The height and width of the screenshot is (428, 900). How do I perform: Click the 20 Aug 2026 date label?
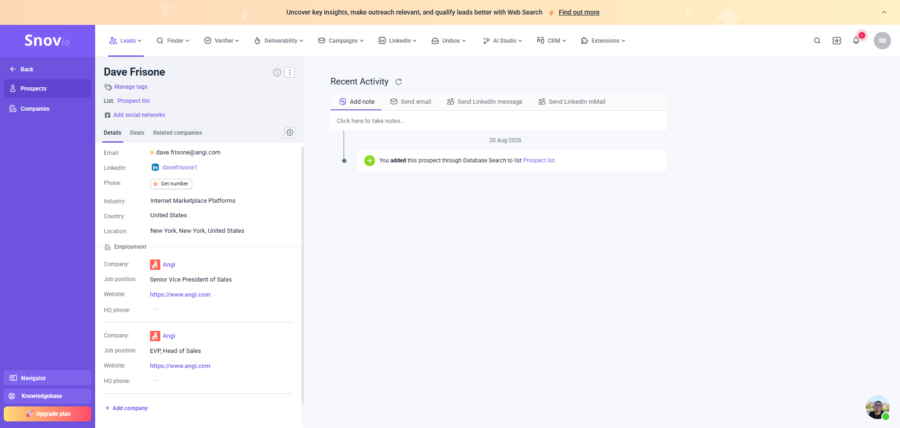click(505, 140)
